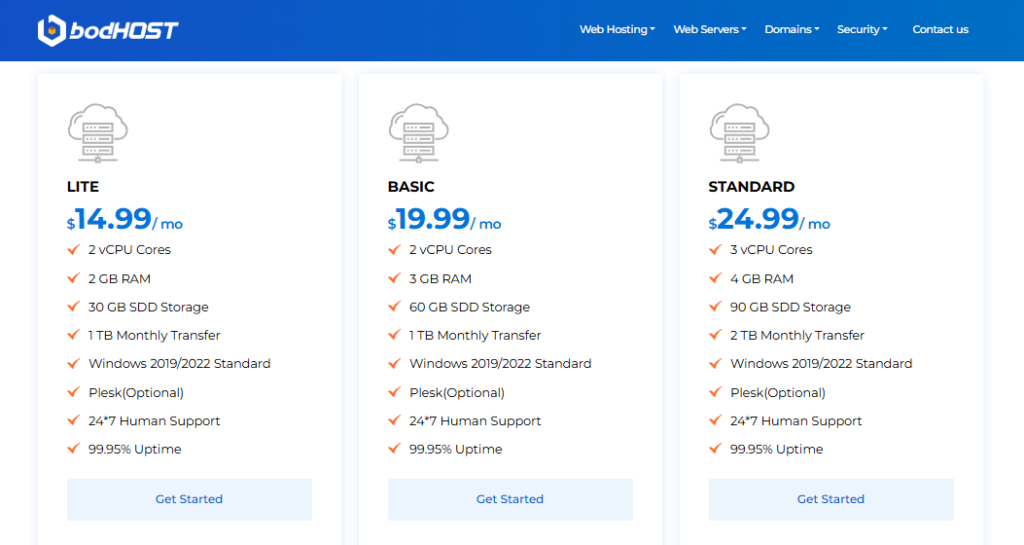
Task: Click Get Started under STANDARD plan
Action: click(831, 499)
